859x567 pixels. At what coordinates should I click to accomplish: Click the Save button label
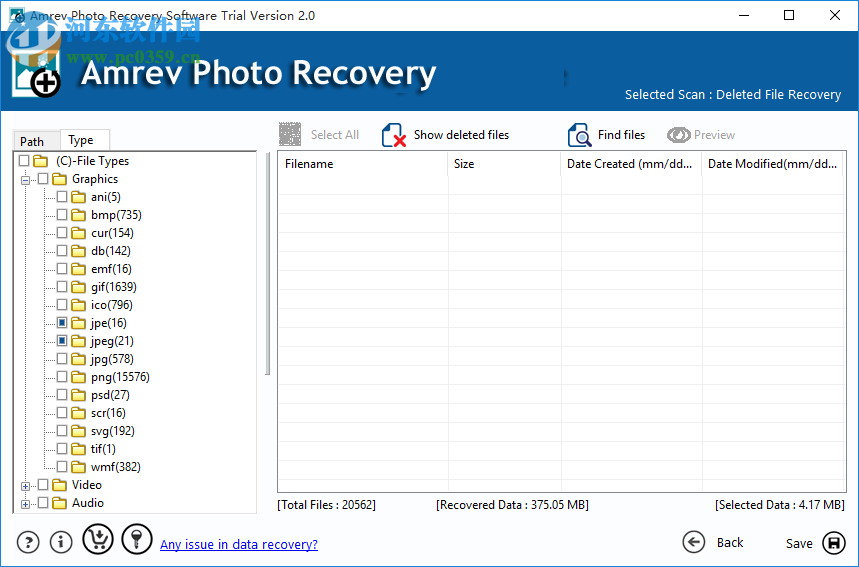point(799,543)
